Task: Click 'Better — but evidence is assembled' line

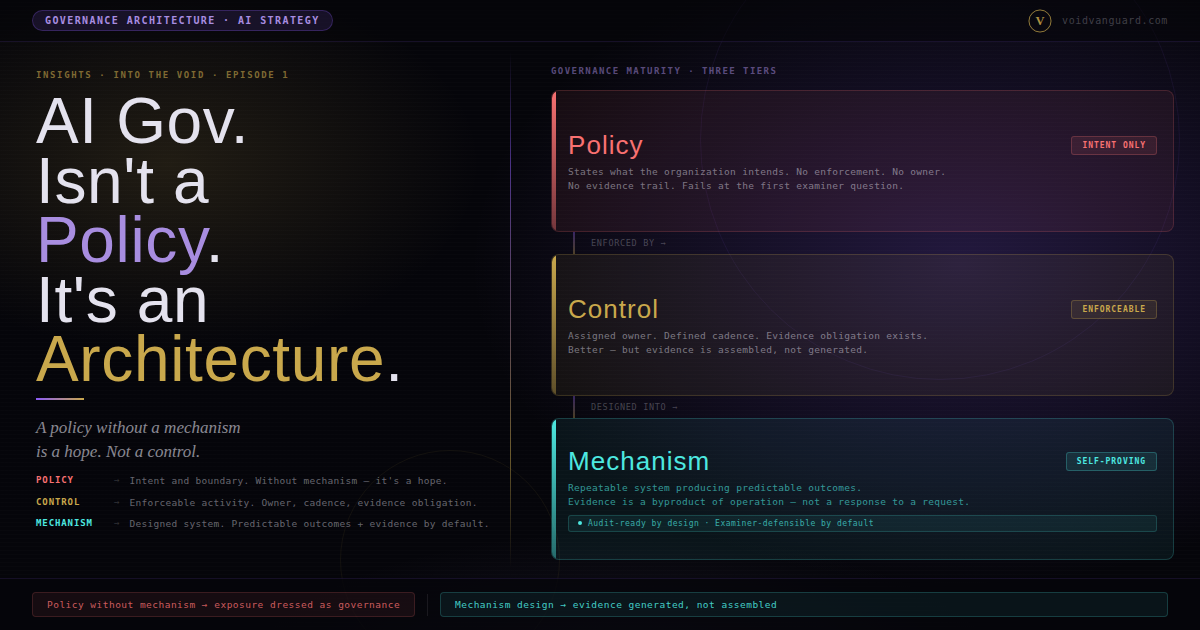Action: (718, 350)
